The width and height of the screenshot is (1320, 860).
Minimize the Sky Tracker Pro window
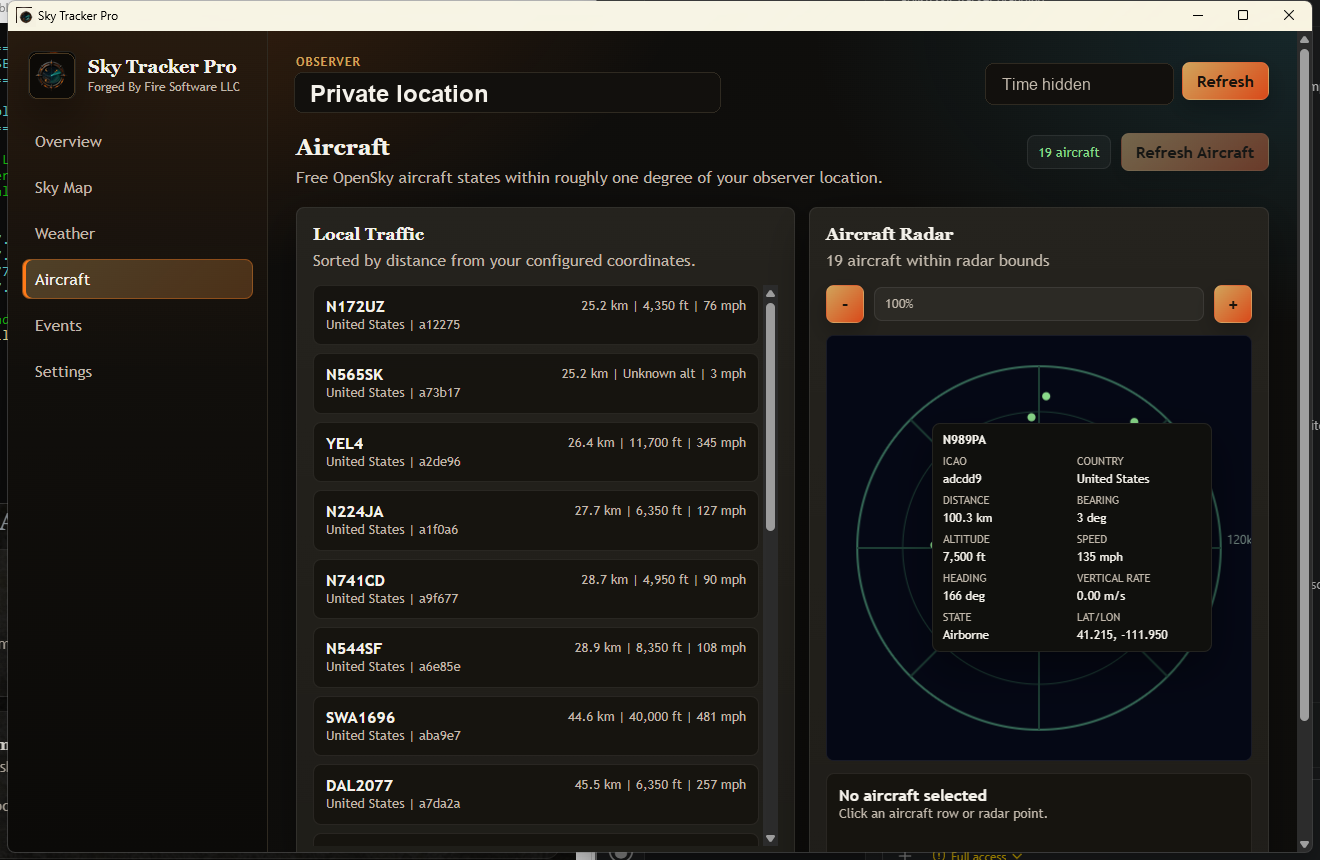(x=1197, y=15)
